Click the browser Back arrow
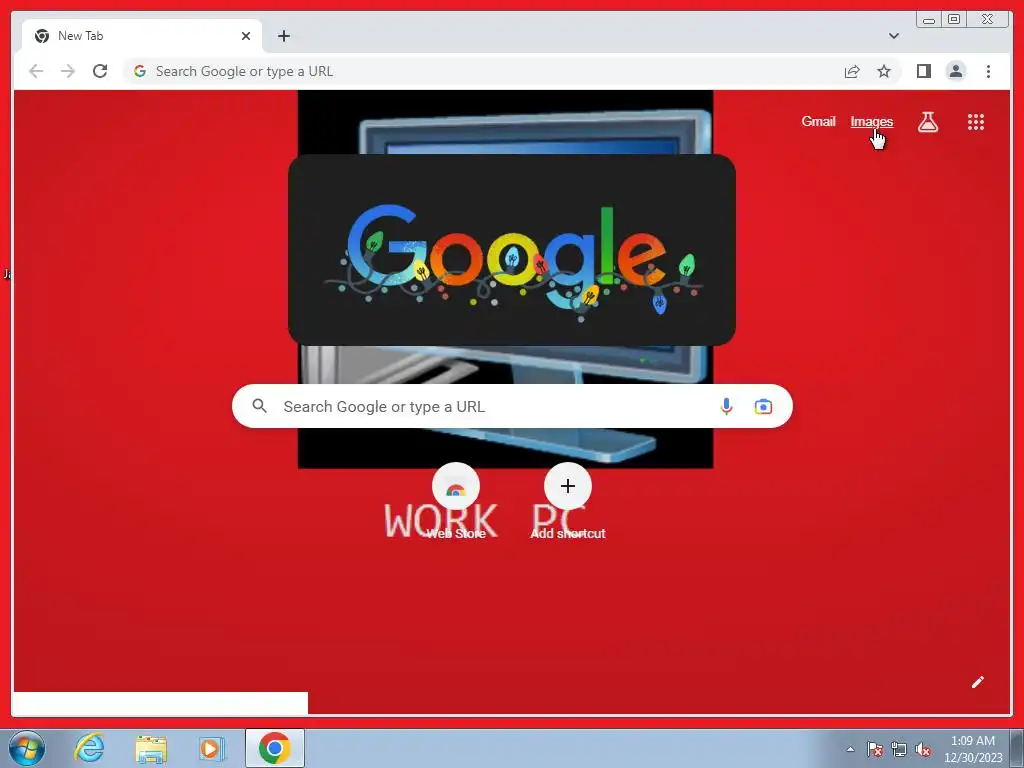The width and height of the screenshot is (1024, 768). pyautogui.click(x=36, y=71)
